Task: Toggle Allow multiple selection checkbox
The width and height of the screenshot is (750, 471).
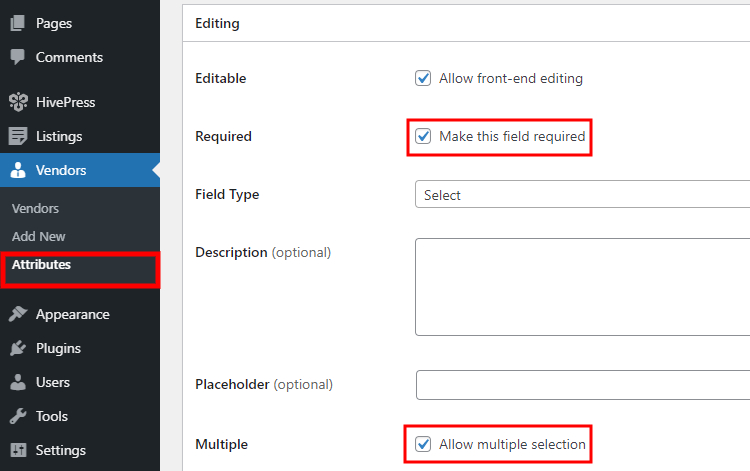Action: coord(423,444)
